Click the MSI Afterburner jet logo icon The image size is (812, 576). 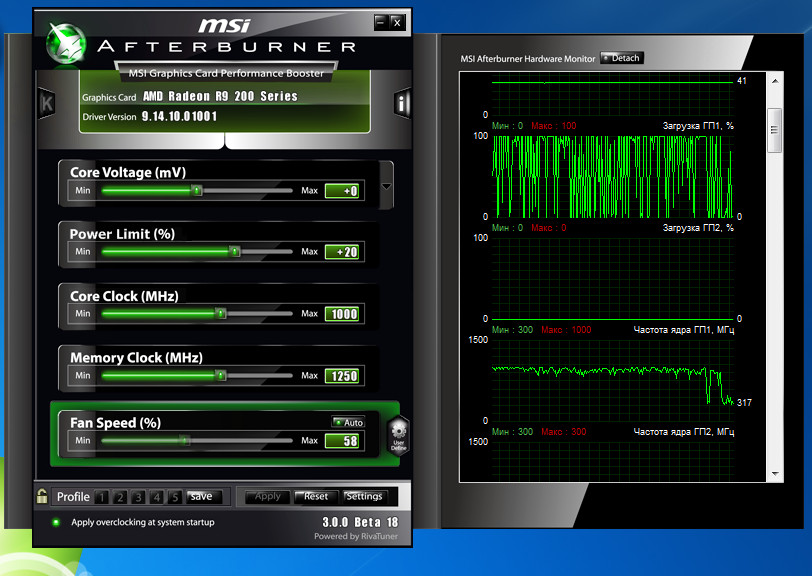pos(66,44)
